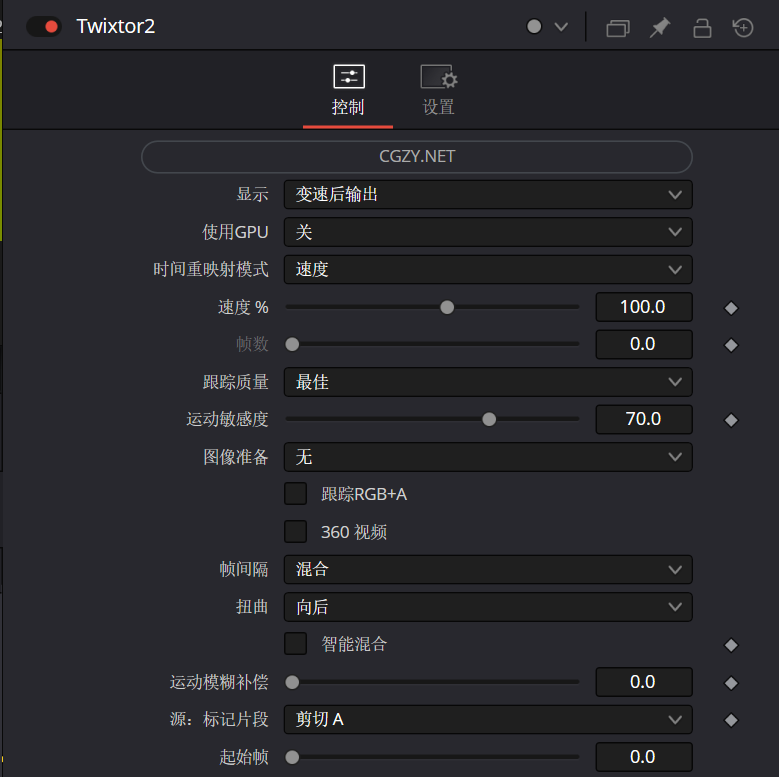The width and height of the screenshot is (779, 777).
Task: Enable the 360 视频 checkbox
Action: point(296,532)
